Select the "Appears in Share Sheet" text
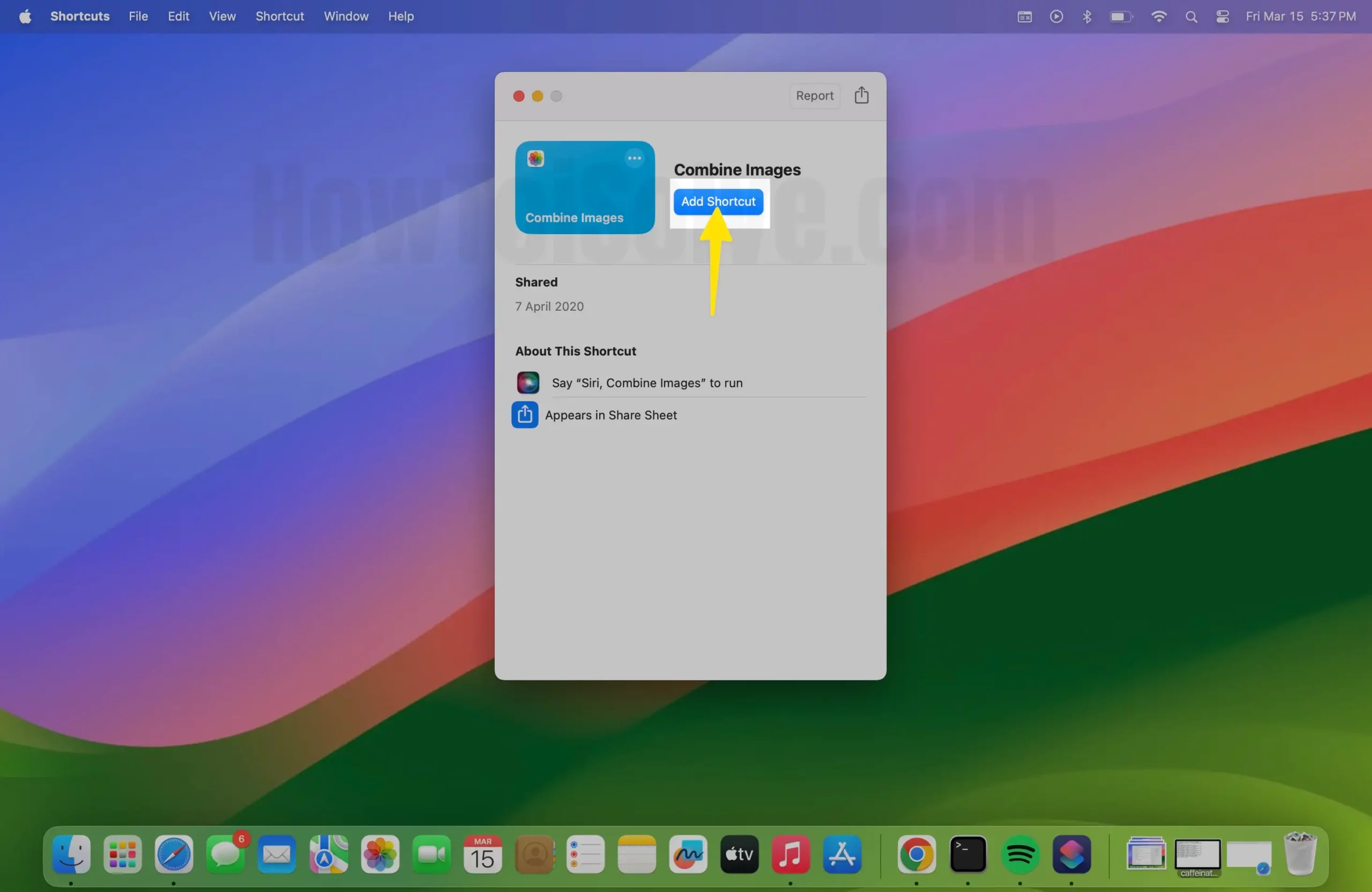The image size is (1372, 892). (610, 415)
